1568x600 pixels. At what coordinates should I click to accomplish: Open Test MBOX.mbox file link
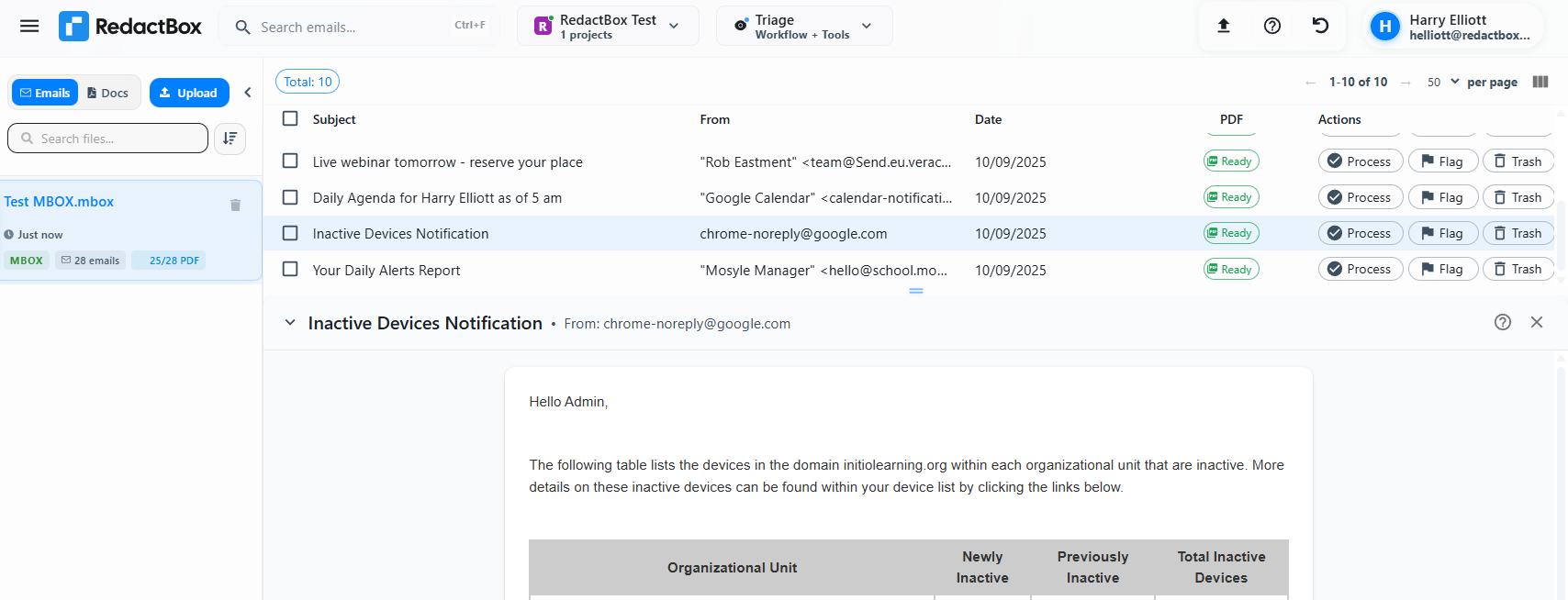(x=59, y=202)
